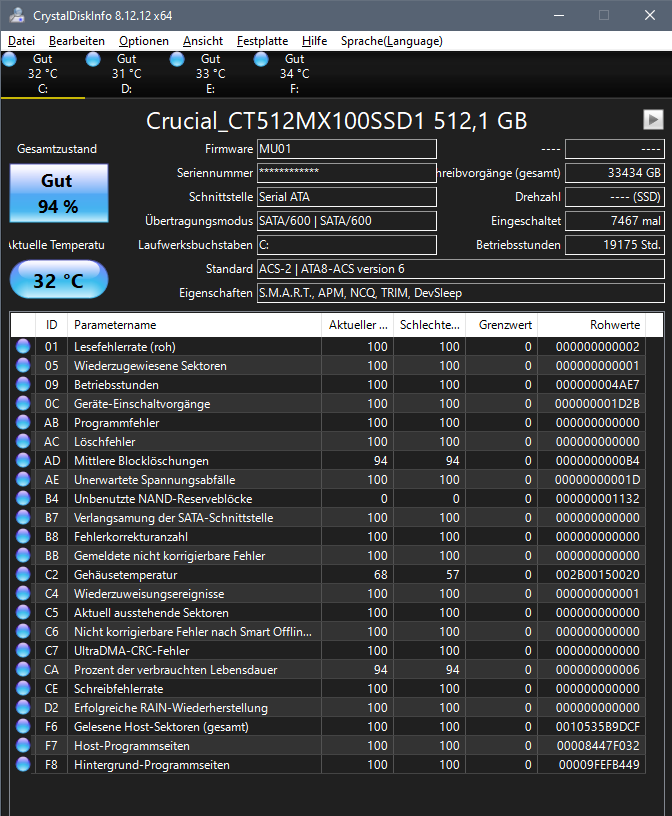Click status icon of Programmfehler row

(23, 423)
